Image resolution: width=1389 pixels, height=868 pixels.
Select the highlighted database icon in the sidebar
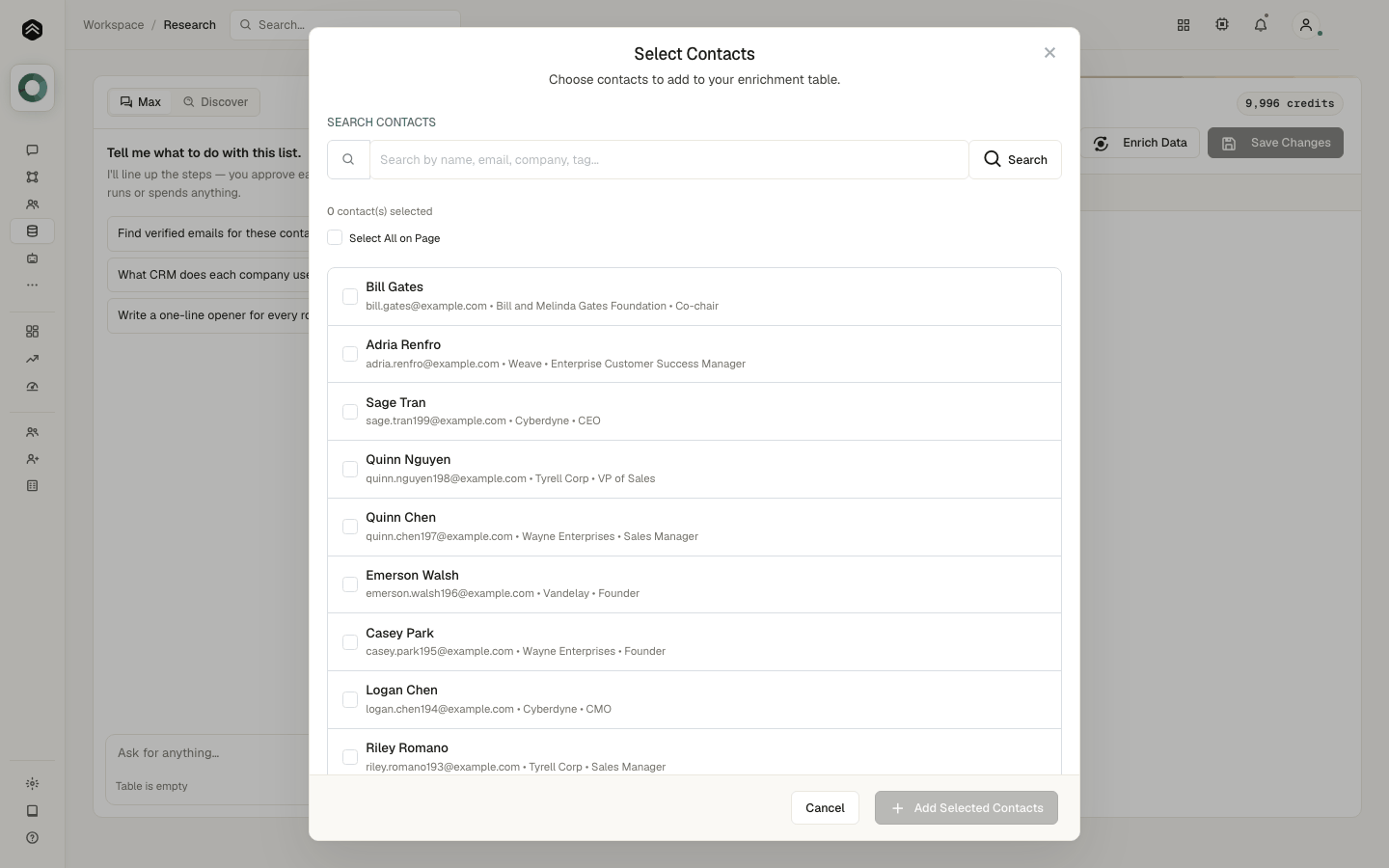[32, 231]
